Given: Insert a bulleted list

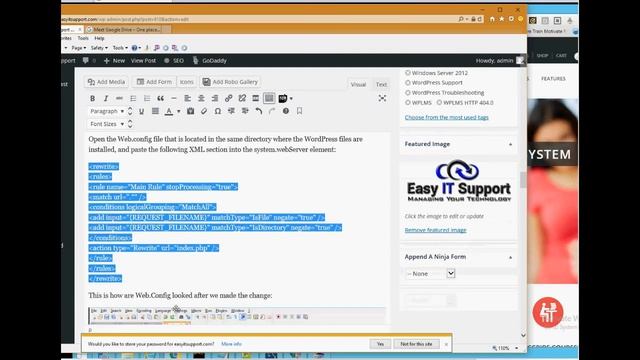Looking at the screenshot, I should (x=133, y=98).
